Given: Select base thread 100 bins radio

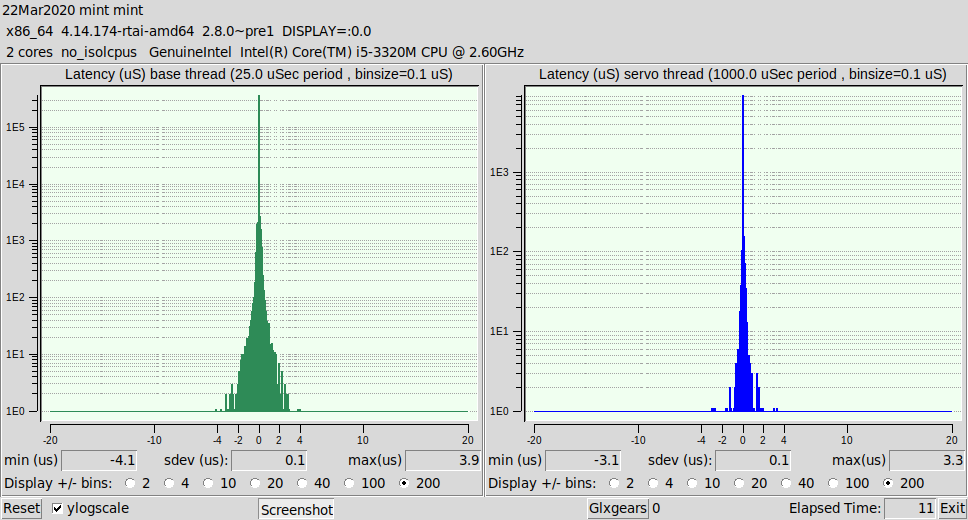Looking at the screenshot, I should click(x=349, y=484).
